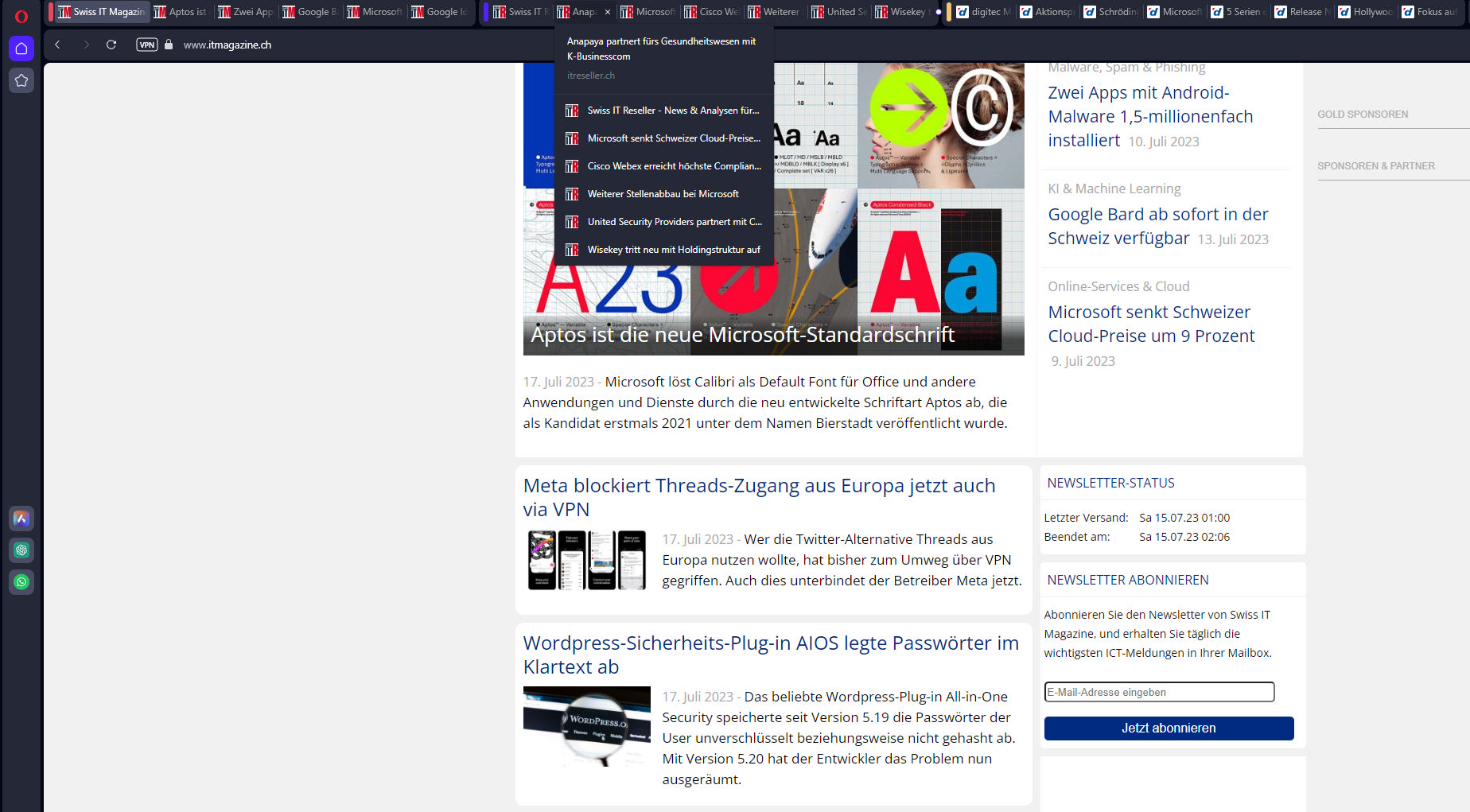1470x812 pixels.
Task: Open Online-Services & Cloud category
Action: (x=1118, y=286)
